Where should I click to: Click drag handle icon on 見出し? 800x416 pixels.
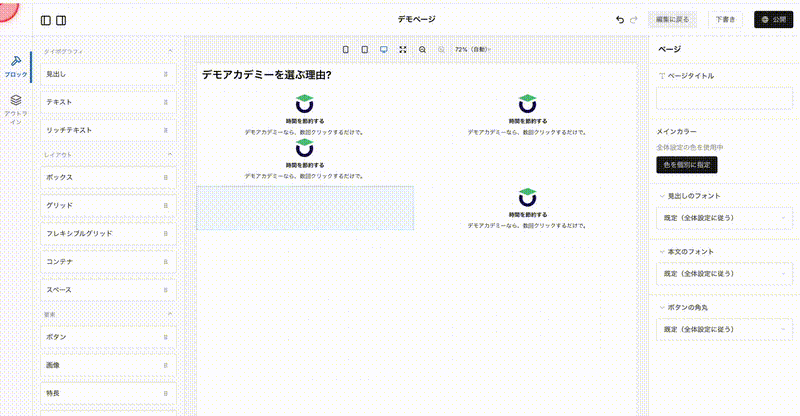165,74
